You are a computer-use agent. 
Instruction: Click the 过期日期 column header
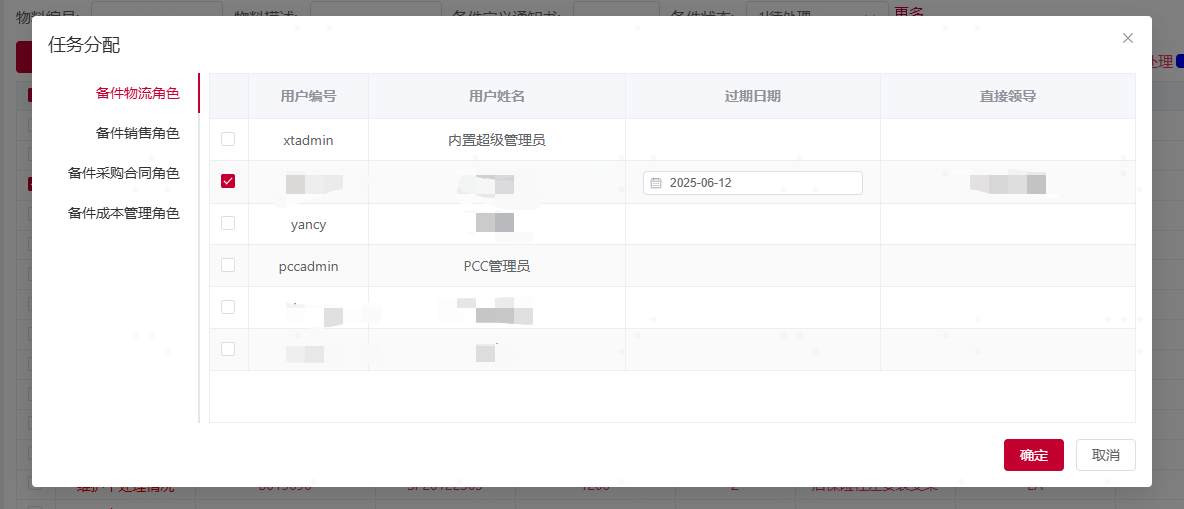tap(753, 96)
